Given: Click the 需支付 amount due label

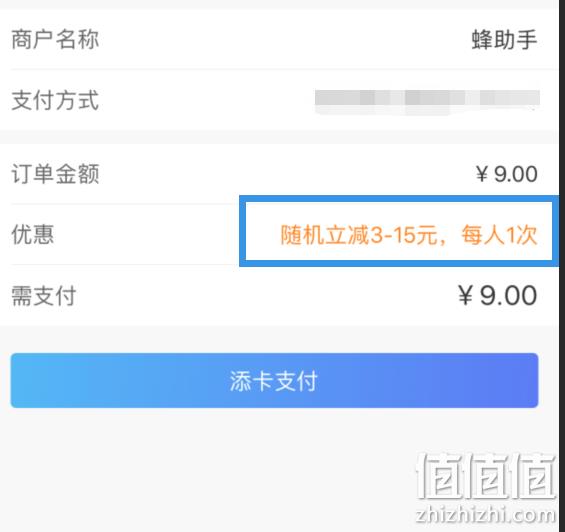Looking at the screenshot, I should click(44, 296).
